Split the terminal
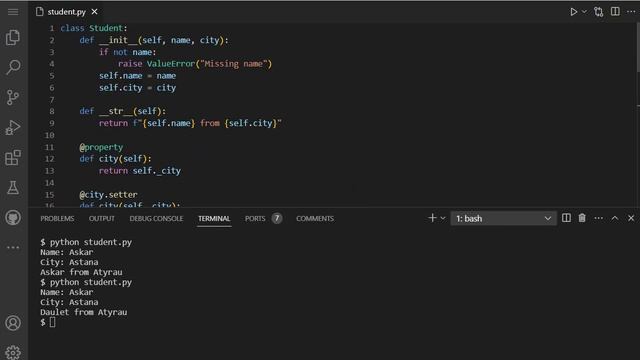The width and height of the screenshot is (640, 360). coord(566,218)
